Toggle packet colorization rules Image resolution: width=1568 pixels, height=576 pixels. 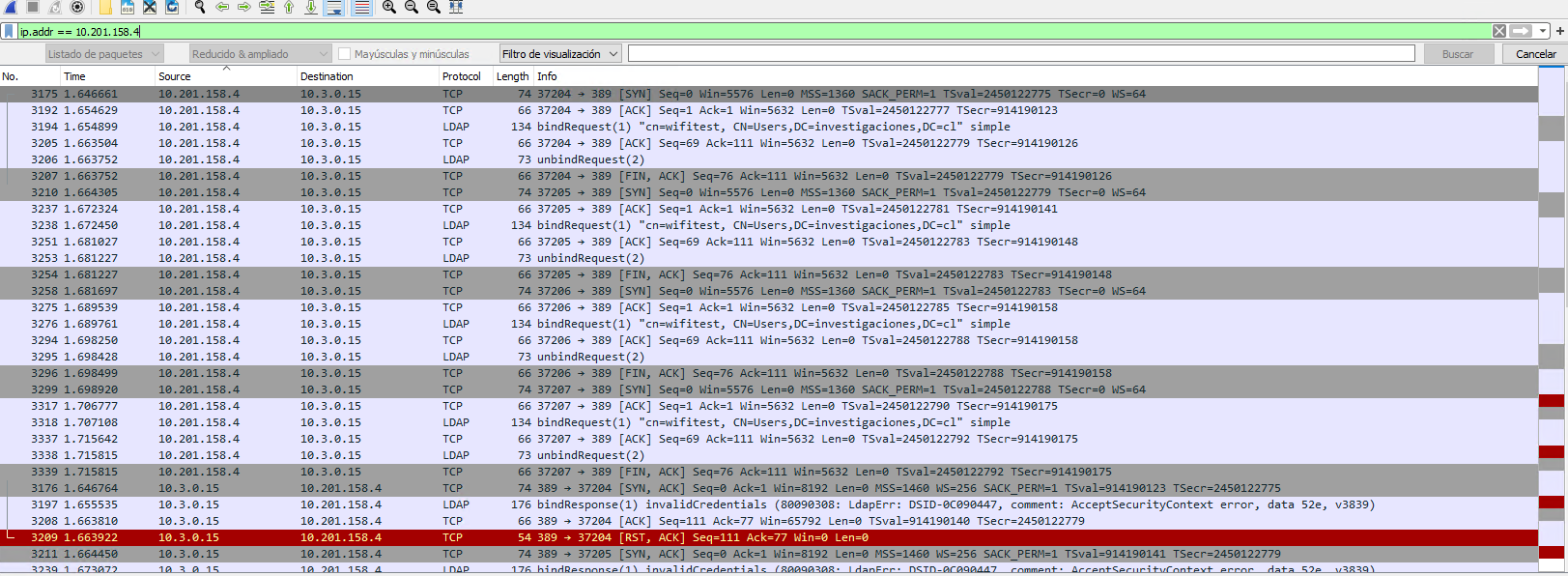361,7
